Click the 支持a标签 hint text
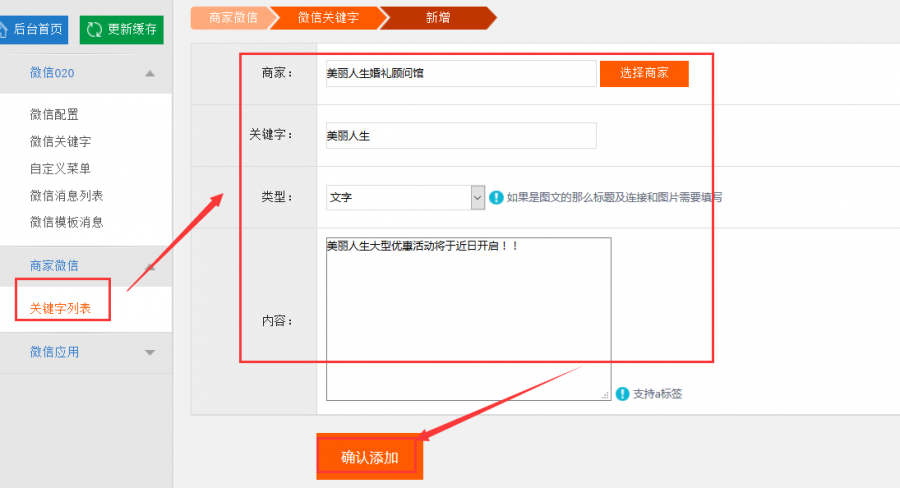 pos(657,394)
